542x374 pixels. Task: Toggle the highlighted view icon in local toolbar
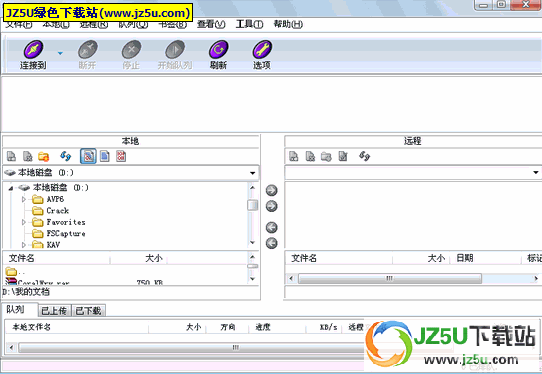pos(88,156)
